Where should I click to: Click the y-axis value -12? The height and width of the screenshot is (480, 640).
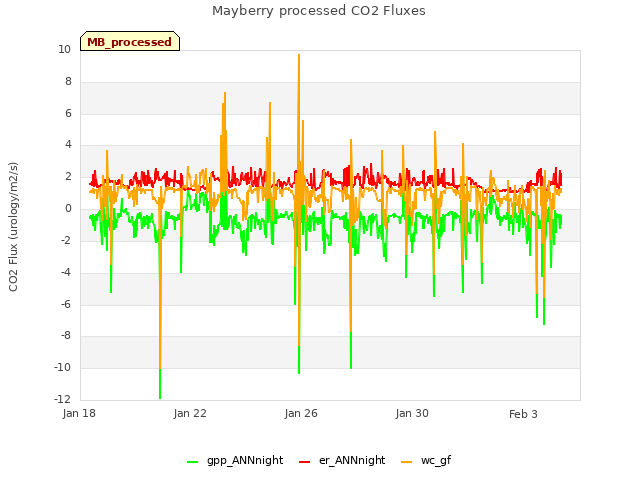[63, 399]
